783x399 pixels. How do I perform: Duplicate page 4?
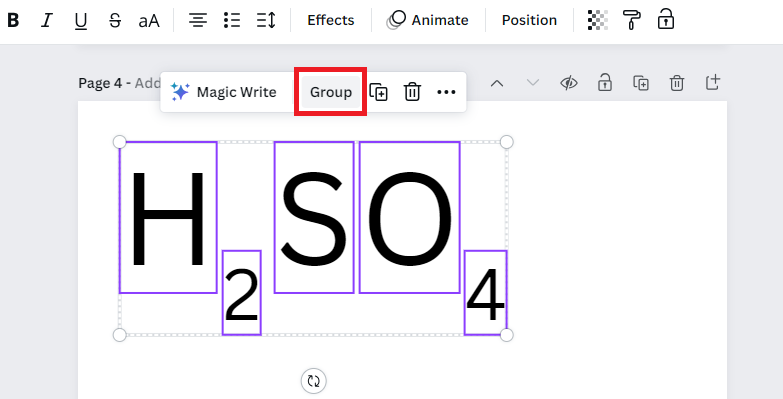tap(641, 83)
